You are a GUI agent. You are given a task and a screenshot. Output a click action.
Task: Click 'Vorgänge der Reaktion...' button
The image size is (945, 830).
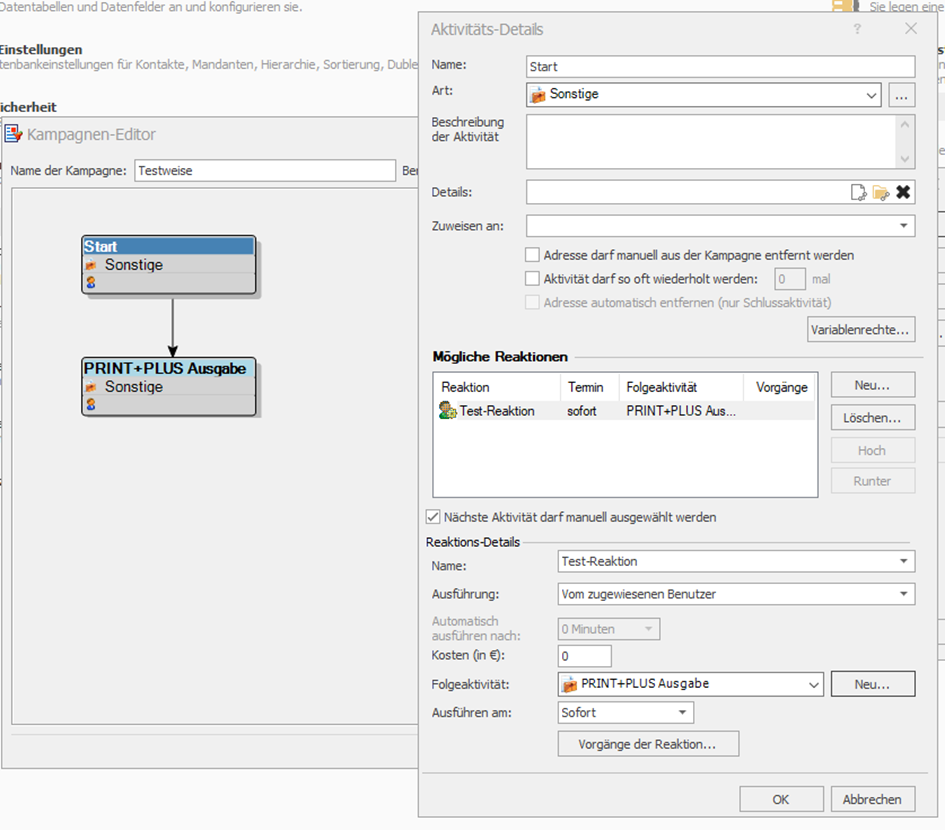point(648,744)
